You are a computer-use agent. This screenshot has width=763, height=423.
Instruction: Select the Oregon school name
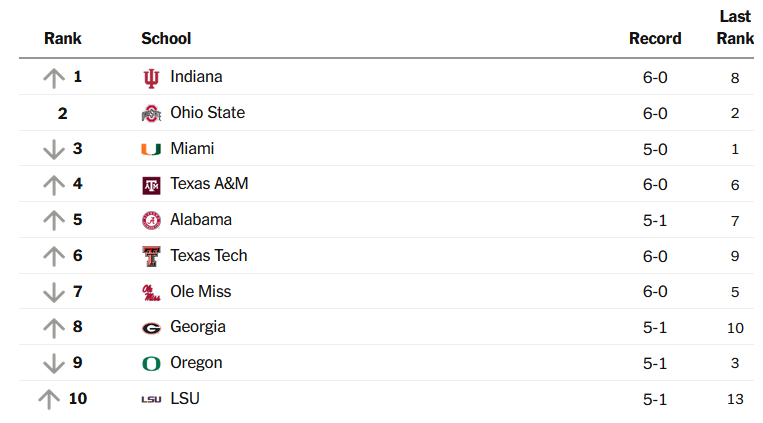[x=196, y=363]
